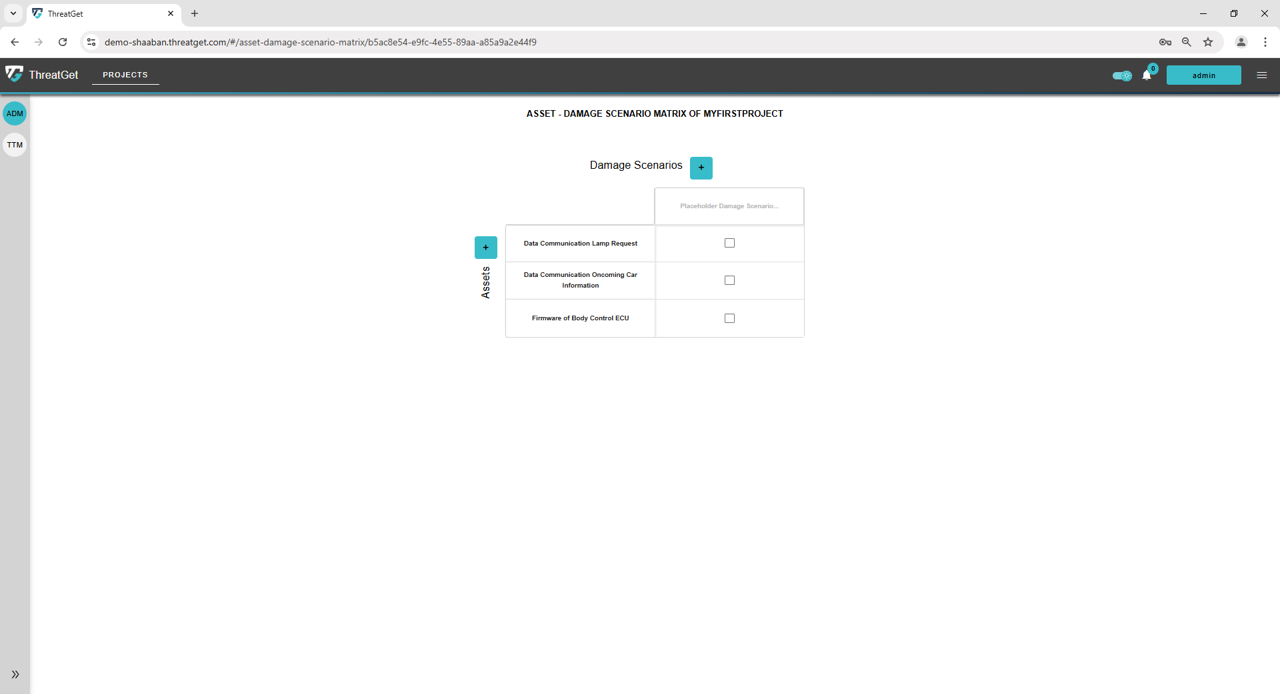
Task: Open the hamburger menu in header
Action: [1261, 75]
